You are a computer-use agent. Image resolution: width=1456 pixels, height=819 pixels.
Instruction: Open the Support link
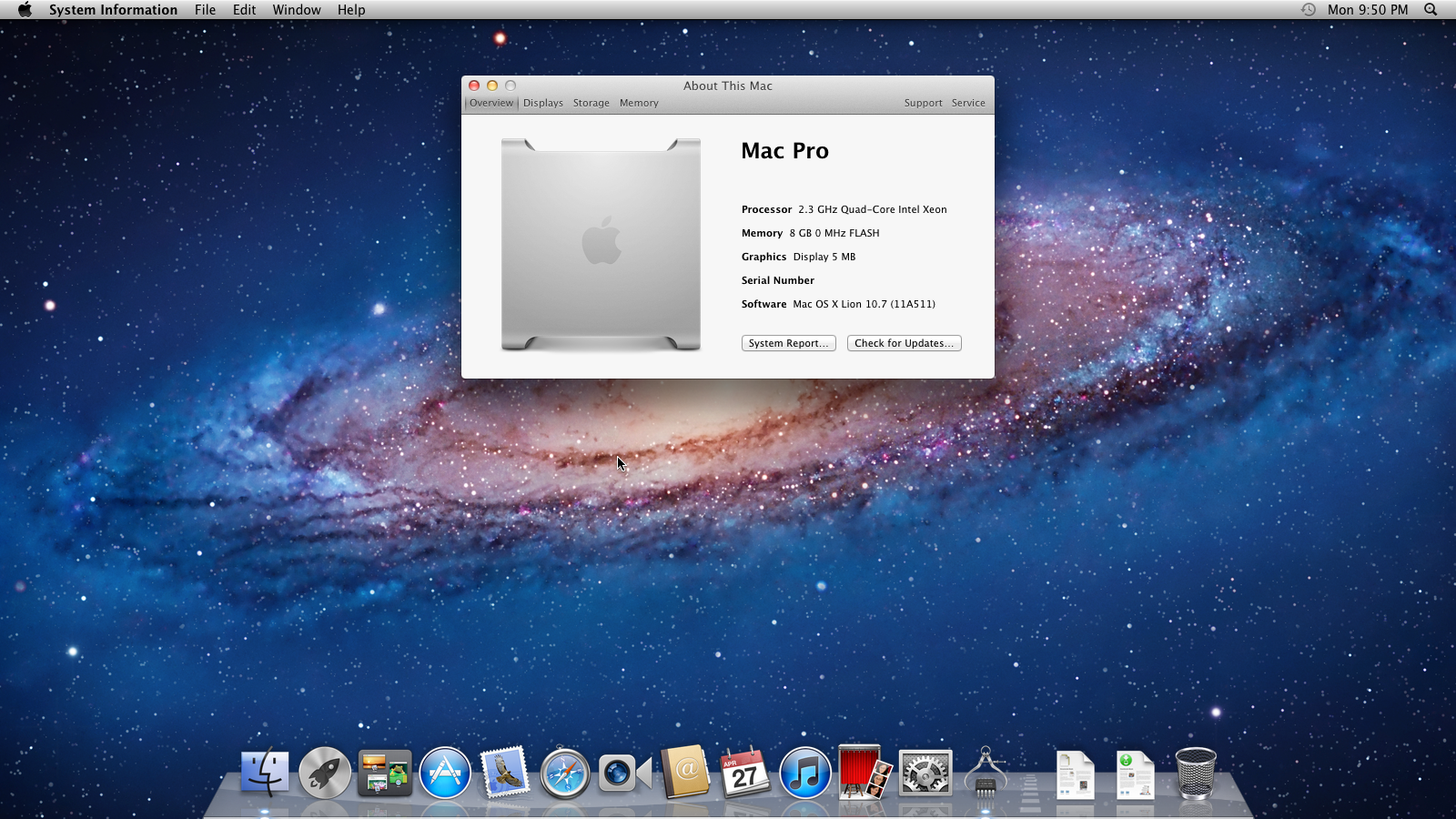coord(923,103)
